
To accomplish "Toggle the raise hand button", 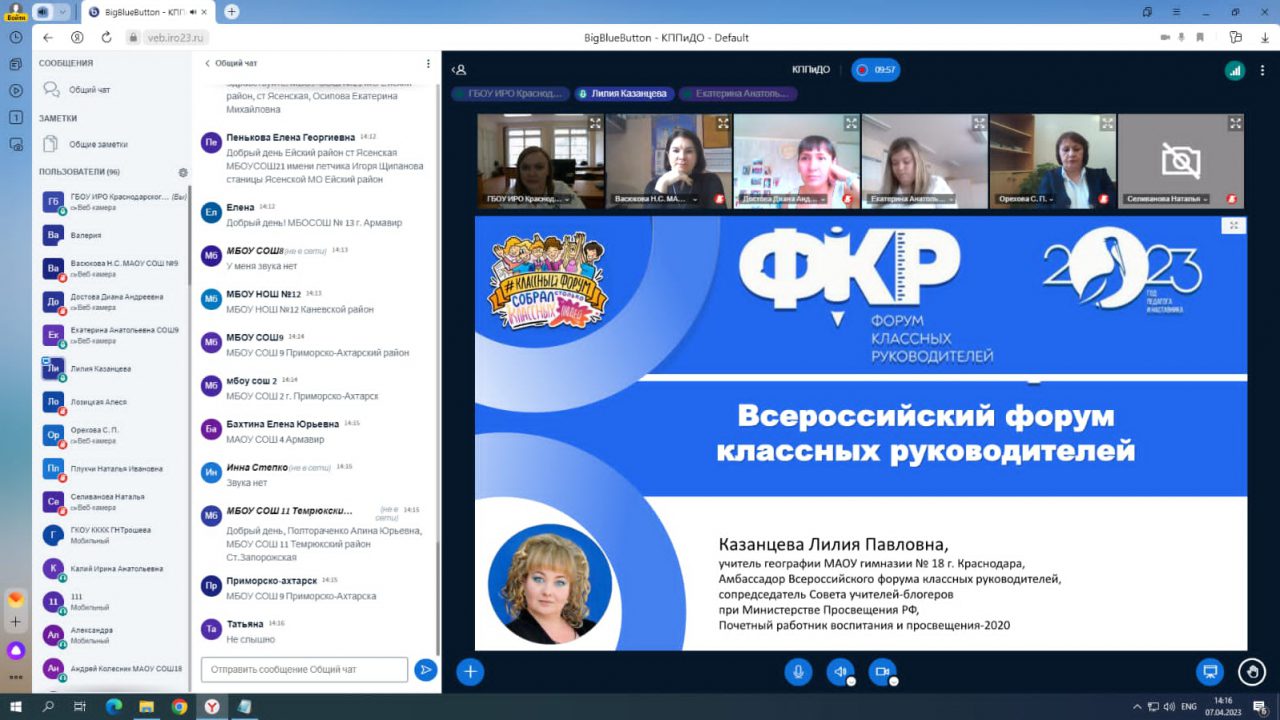I will click(1251, 672).
